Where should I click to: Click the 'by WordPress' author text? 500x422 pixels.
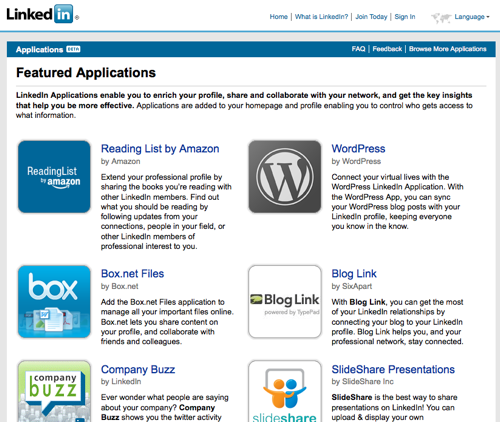point(356,161)
